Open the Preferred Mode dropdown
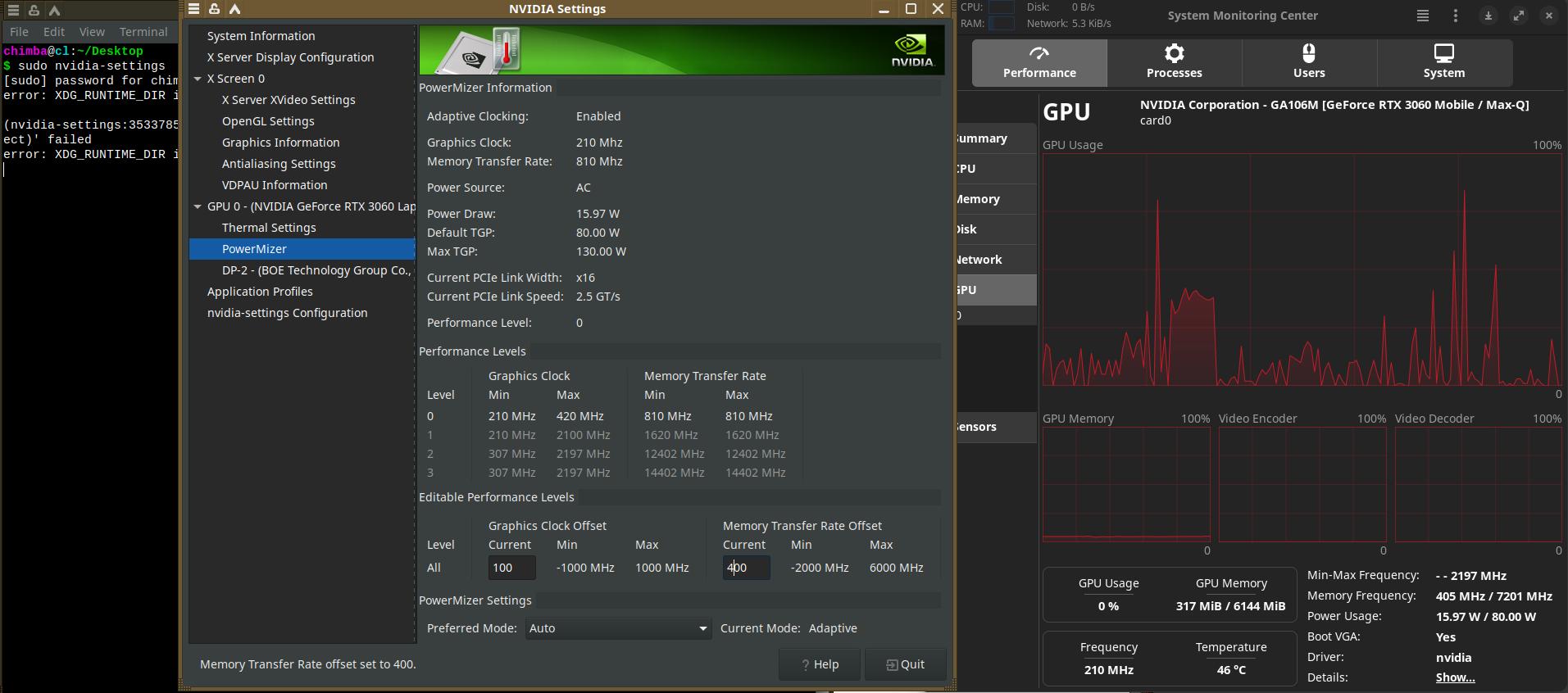 [x=618, y=628]
